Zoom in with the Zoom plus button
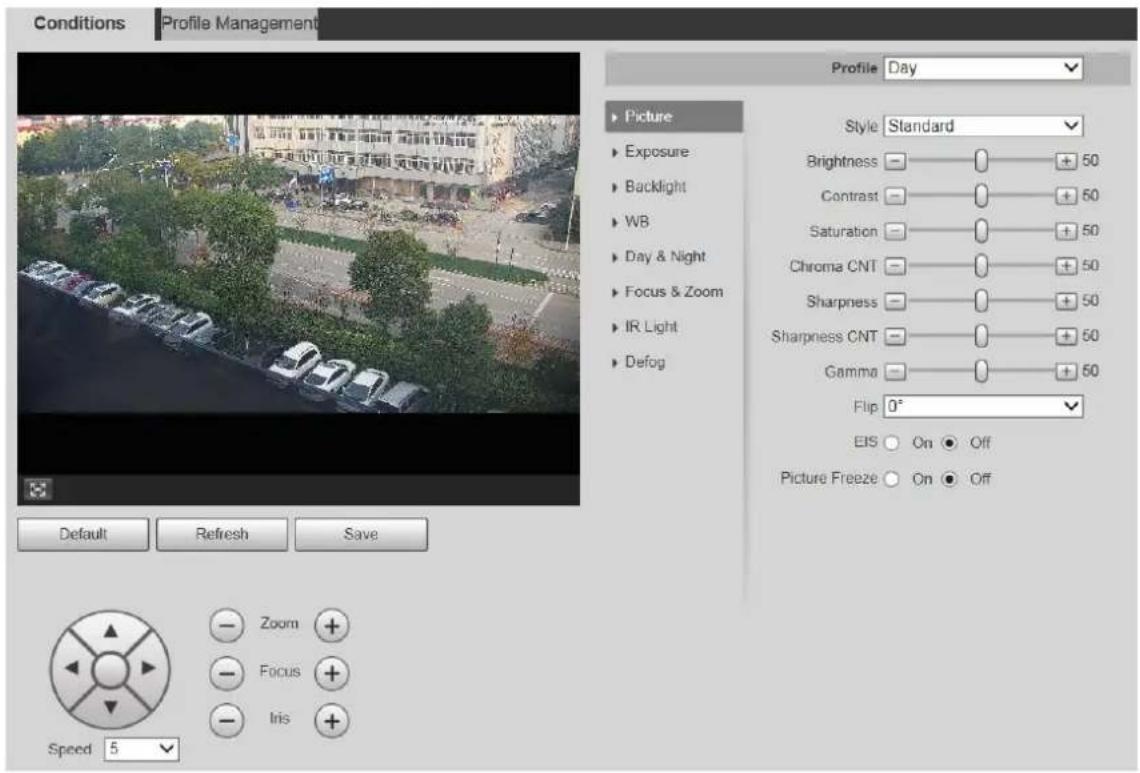1140x773 pixels. coord(332,625)
